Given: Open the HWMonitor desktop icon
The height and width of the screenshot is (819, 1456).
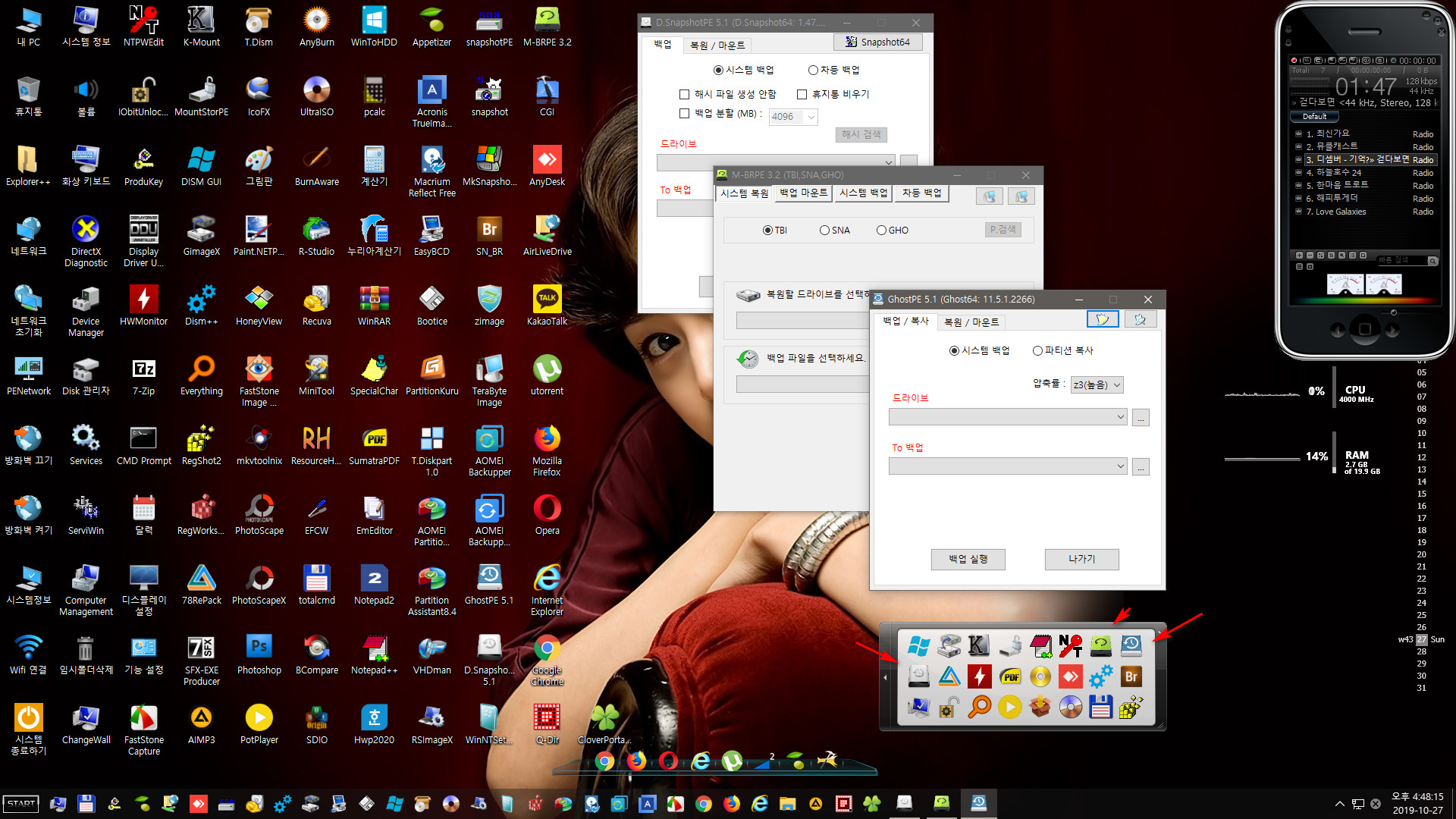Looking at the screenshot, I should click(143, 306).
